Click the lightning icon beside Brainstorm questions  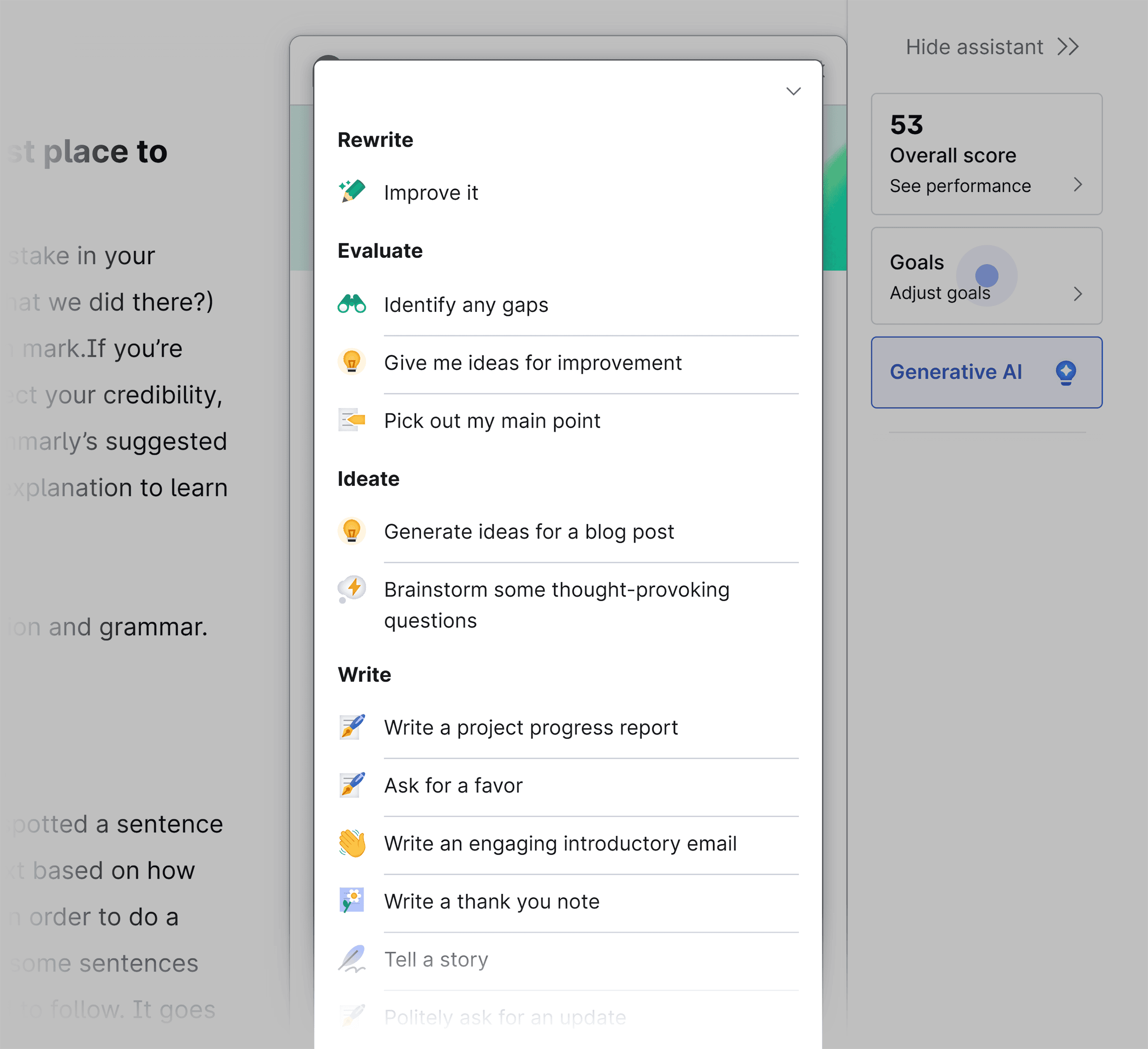coord(351,590)
